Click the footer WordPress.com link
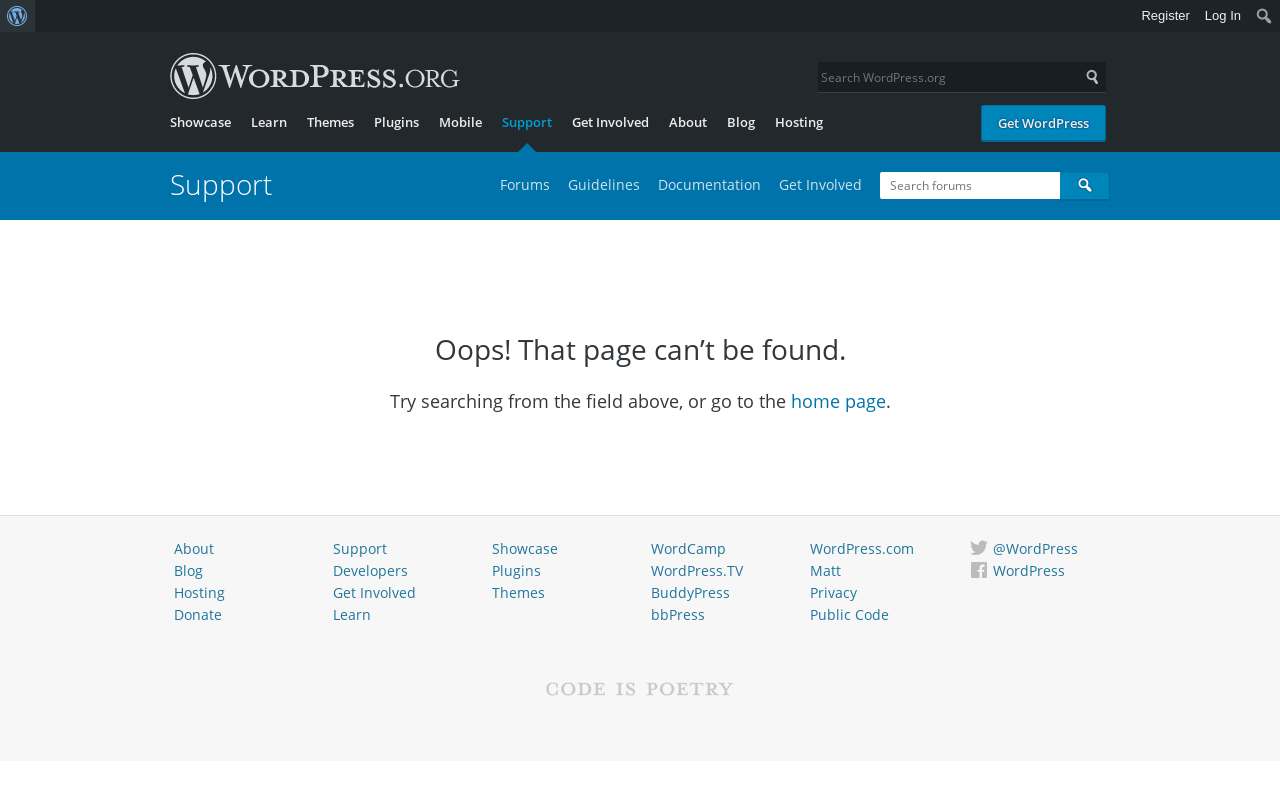Screen dimensions: 1280x800 [862, 549]
